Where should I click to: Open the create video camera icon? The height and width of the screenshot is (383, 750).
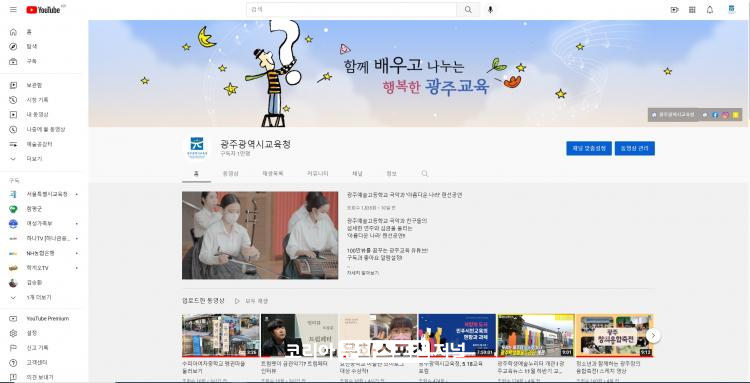point(674,10)
